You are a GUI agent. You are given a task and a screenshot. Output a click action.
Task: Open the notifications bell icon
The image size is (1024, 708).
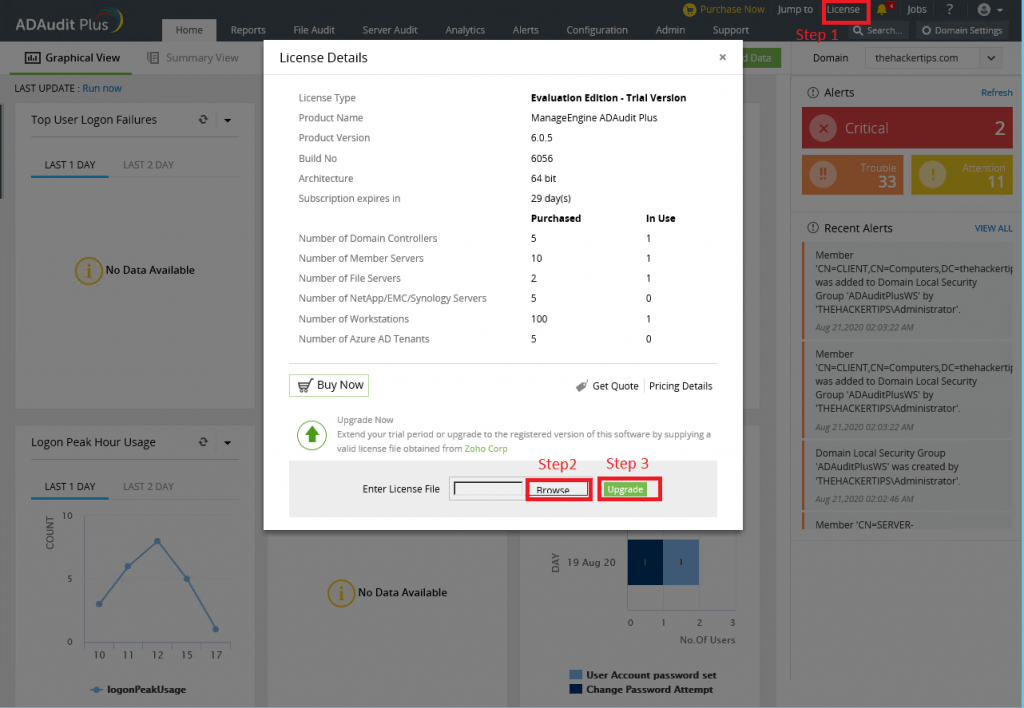pos(882,9)
